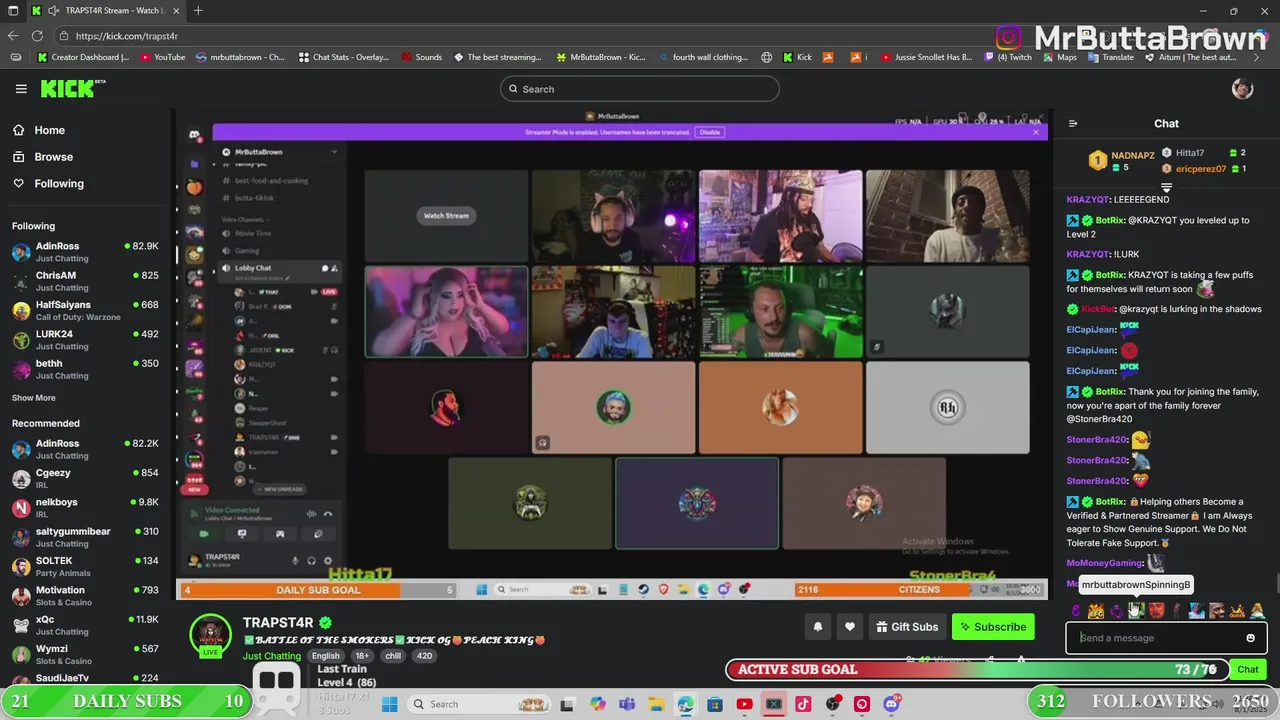This screenshot has height=720, width=1280.
Task: Click the 420 tag
Action: point(424,656)
